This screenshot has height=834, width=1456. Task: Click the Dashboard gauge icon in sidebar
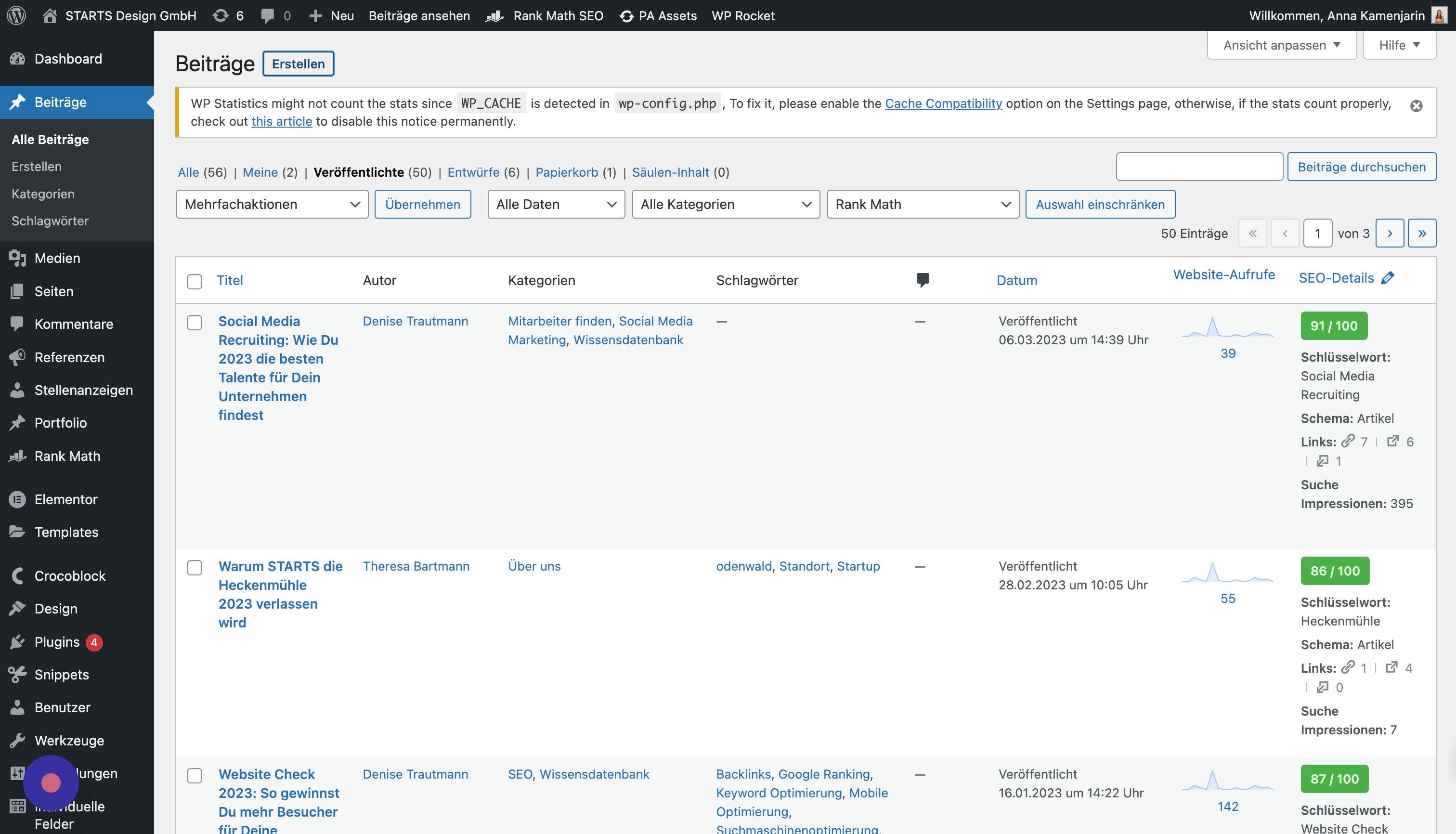point(18,58)
